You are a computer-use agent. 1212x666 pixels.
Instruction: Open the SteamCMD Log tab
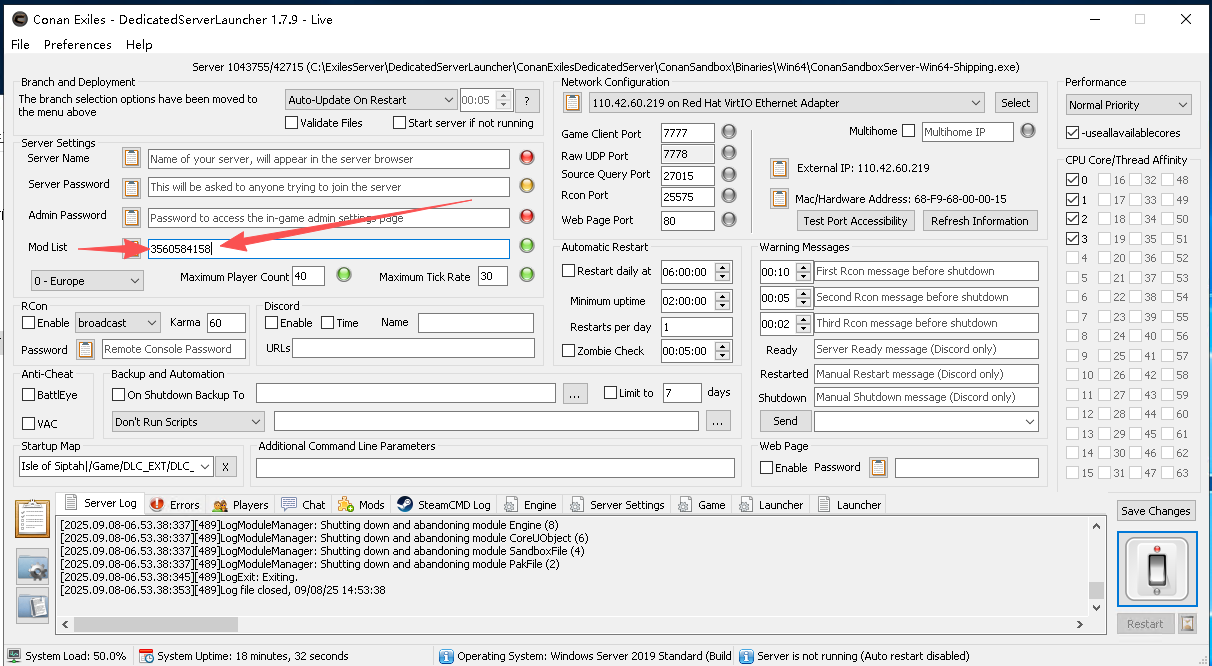(443, 505)
